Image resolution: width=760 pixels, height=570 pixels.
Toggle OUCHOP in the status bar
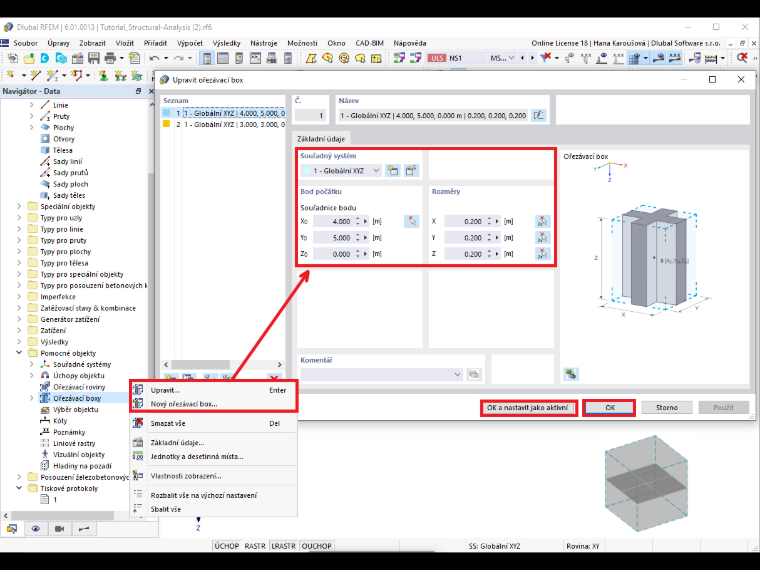tap(317, 546)
